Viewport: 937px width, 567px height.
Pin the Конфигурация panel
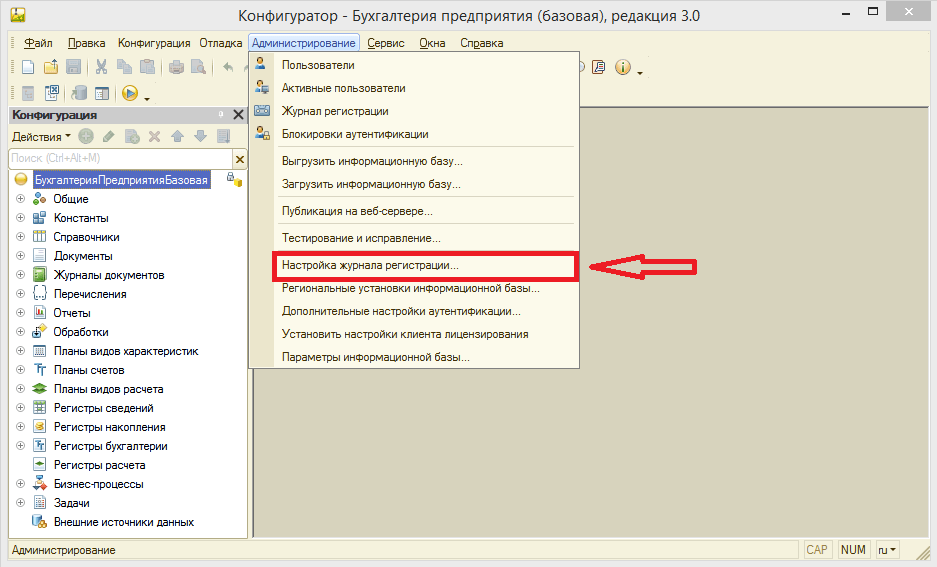(x=222, y=115)
